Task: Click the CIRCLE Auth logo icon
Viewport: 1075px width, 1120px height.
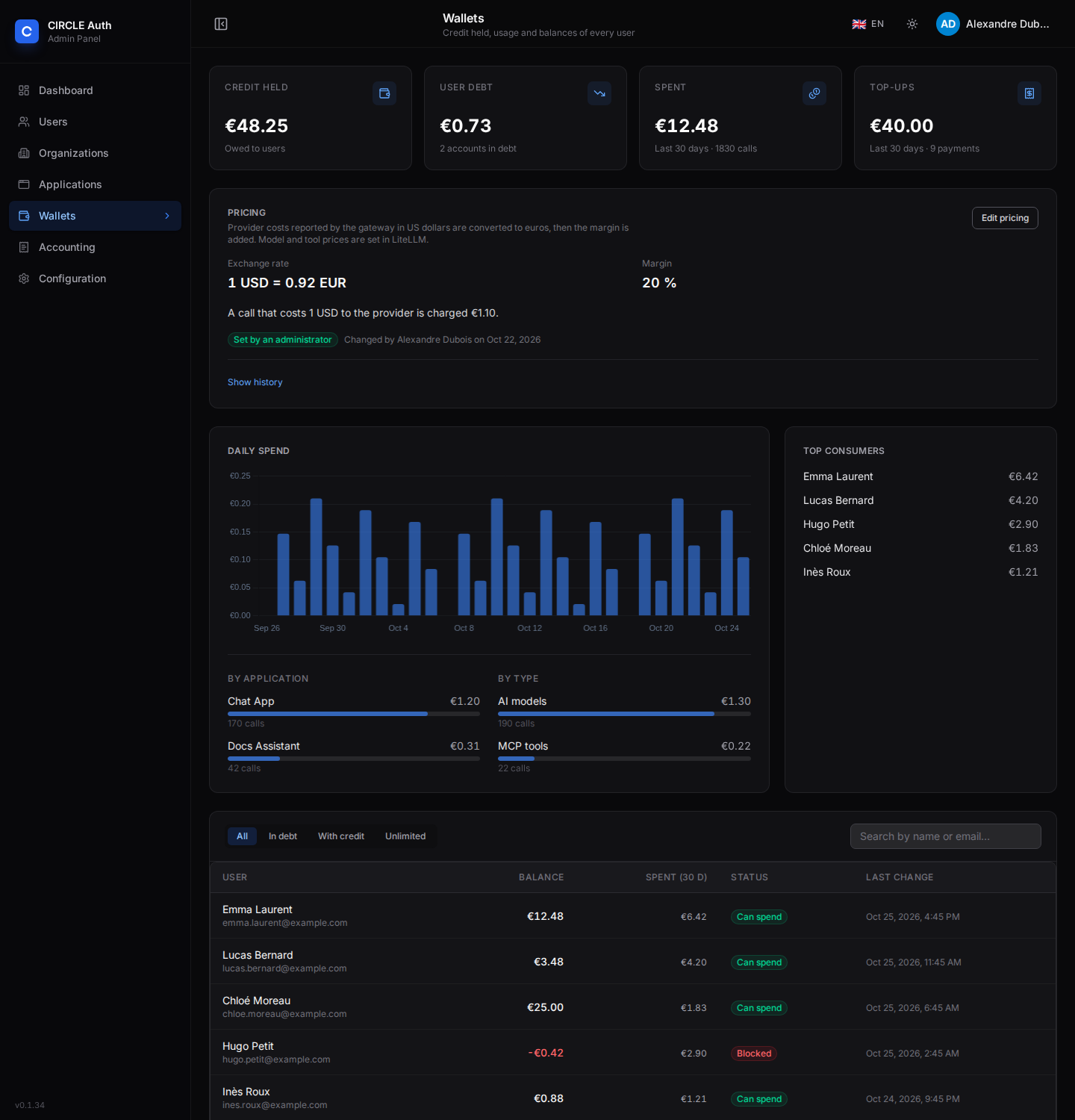Action: tap(27, 31)
